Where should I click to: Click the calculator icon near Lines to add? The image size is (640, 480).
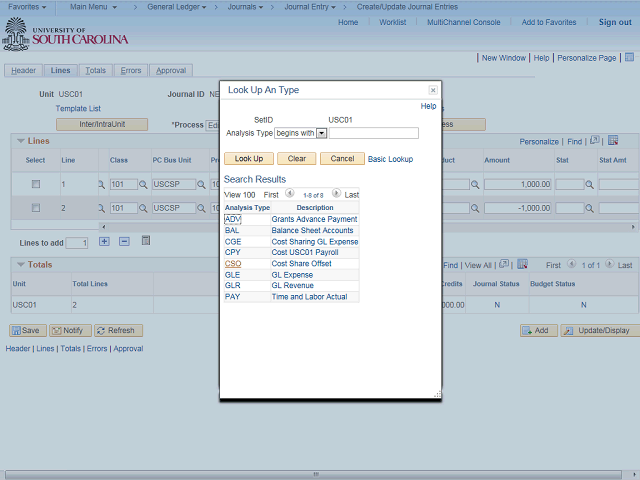click(146, 240)
